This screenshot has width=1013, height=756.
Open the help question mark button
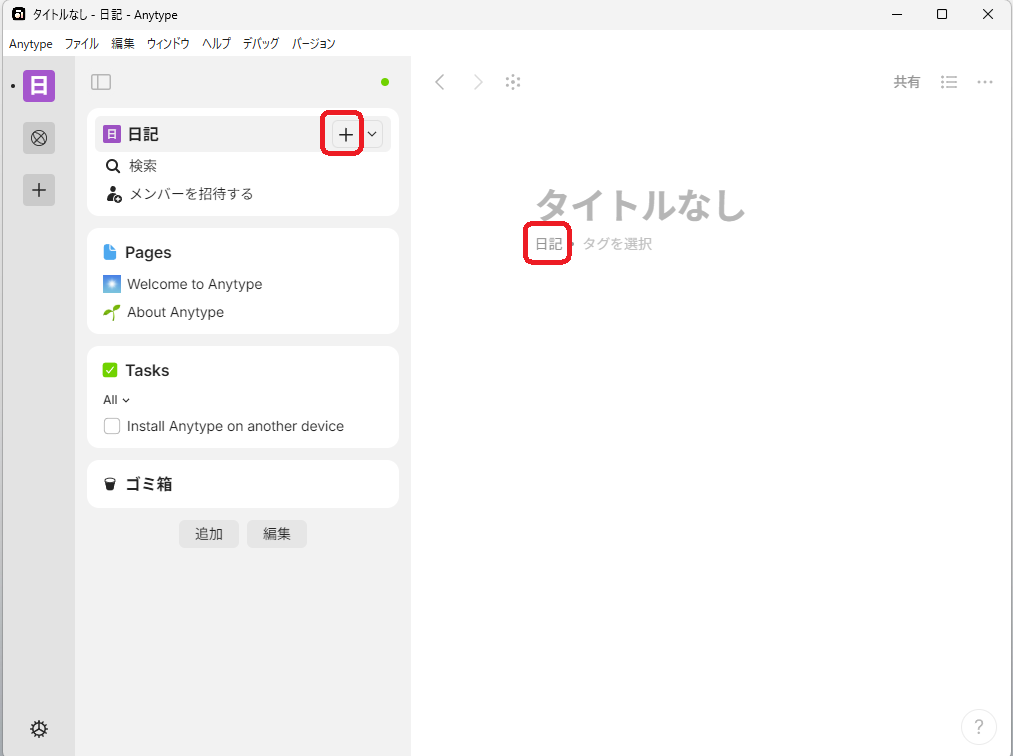(x=979, y=727)
